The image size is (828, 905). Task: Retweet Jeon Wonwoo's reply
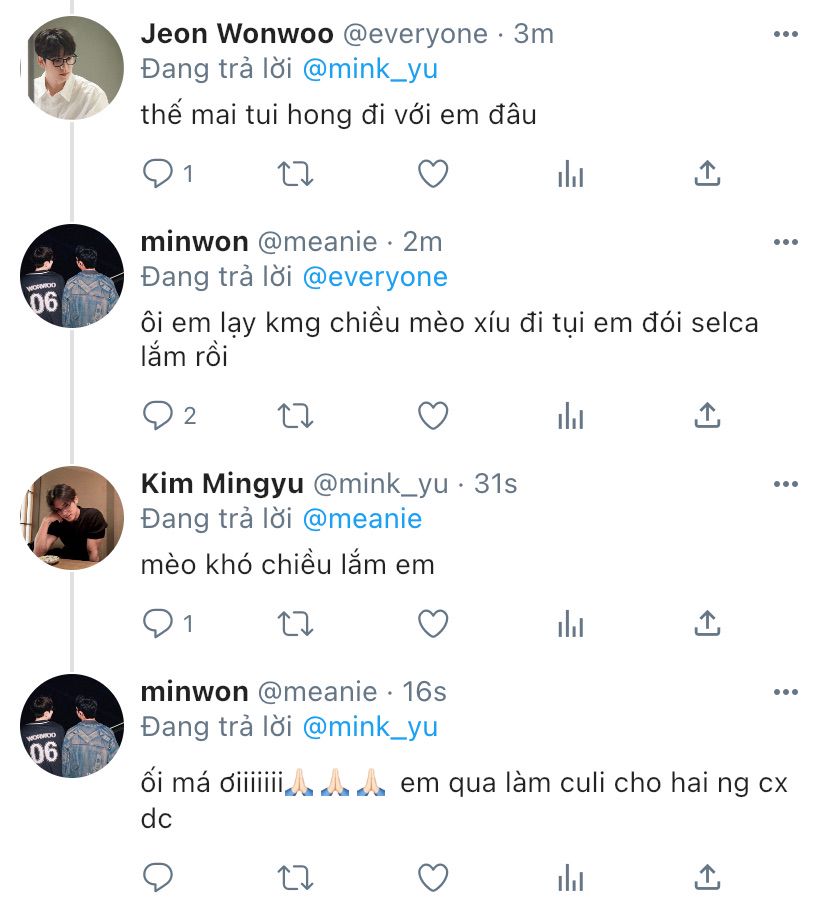(295, 174)
